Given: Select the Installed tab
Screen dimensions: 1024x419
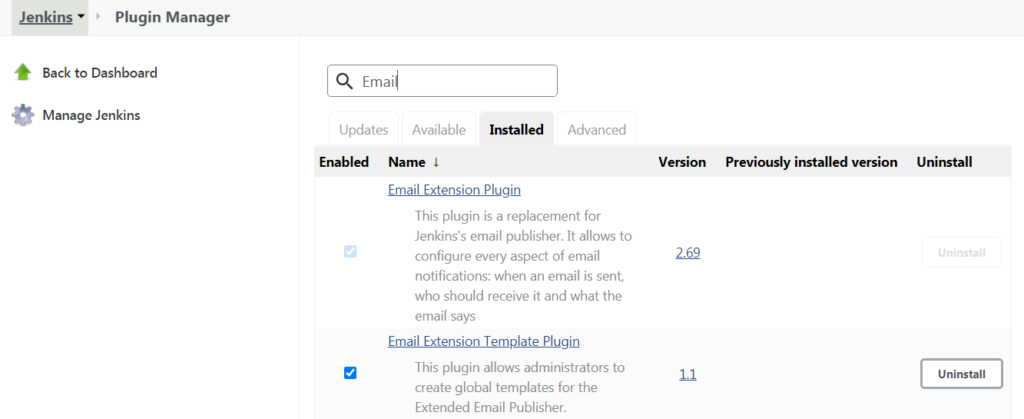Looking at the screenshot, I should [517, 129].
